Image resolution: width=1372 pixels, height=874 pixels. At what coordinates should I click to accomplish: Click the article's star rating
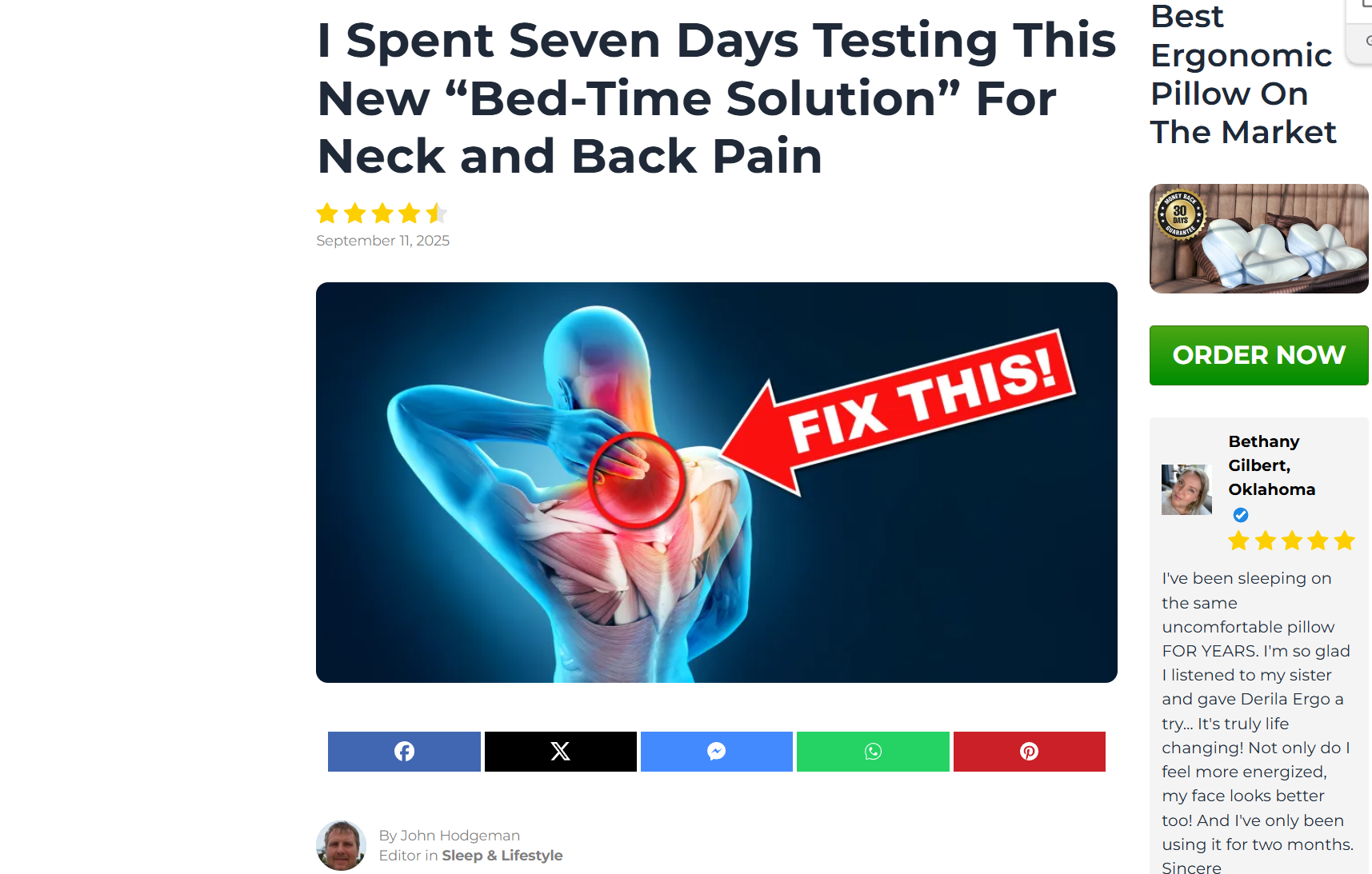(382, 214)
